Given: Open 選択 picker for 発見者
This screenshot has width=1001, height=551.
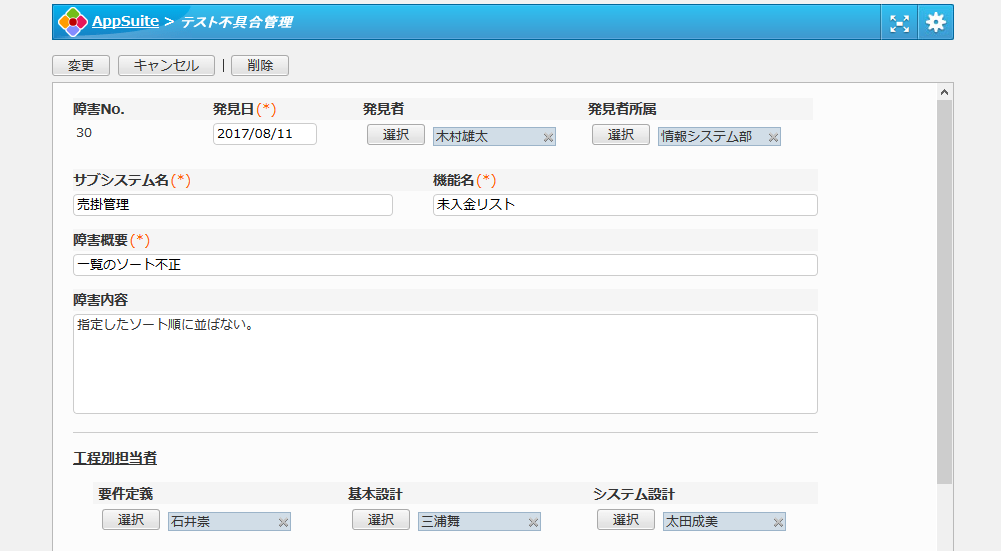Looking at the screenshot, I should [396, 135].
